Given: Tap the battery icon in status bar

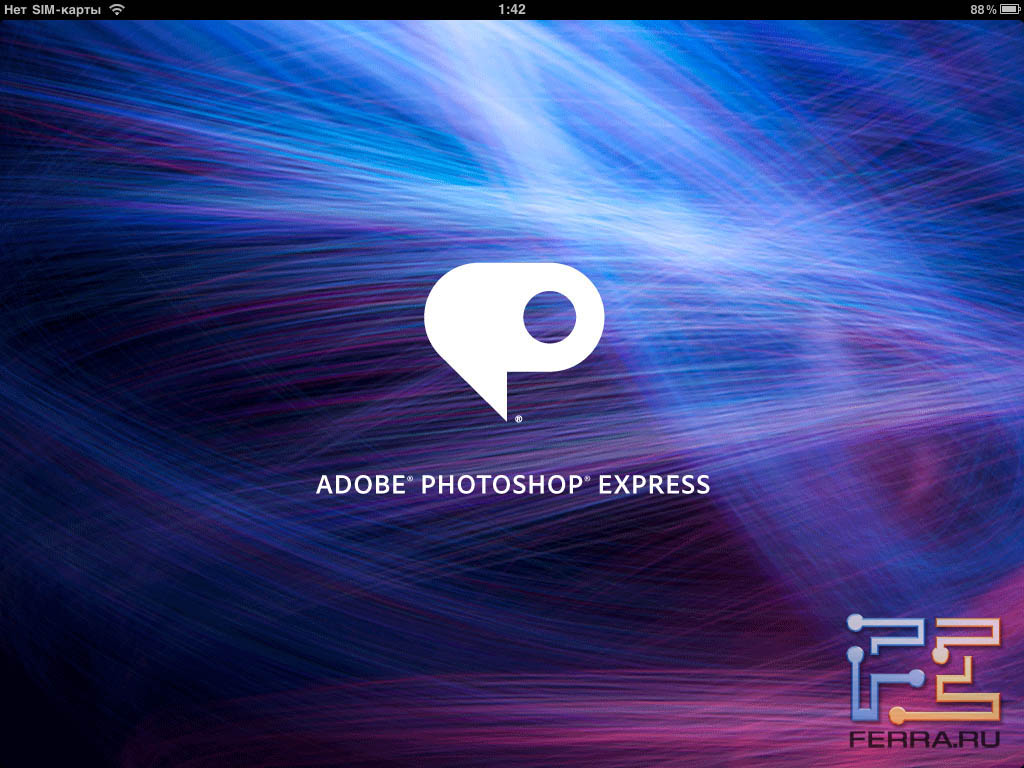Looking at the screenshot, I should point(1009,9).
